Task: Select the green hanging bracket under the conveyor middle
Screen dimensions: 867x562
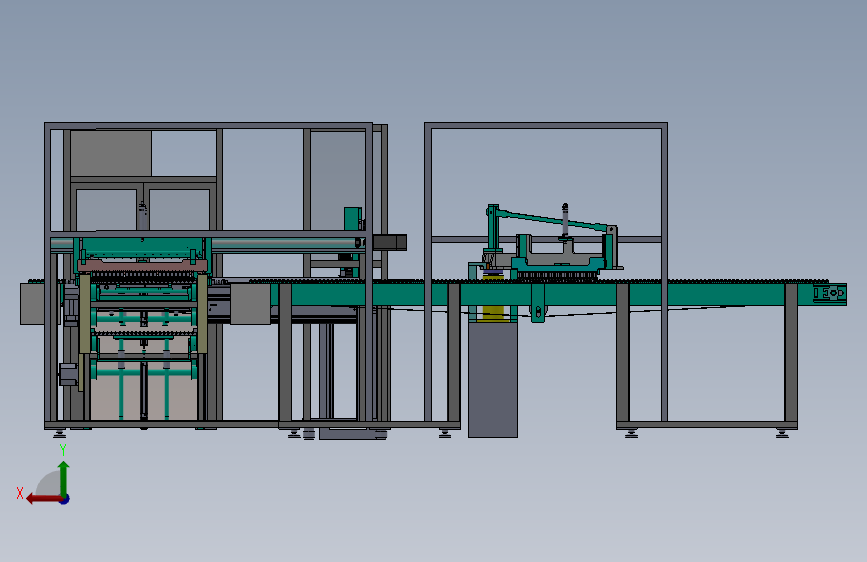Action: 537,303
